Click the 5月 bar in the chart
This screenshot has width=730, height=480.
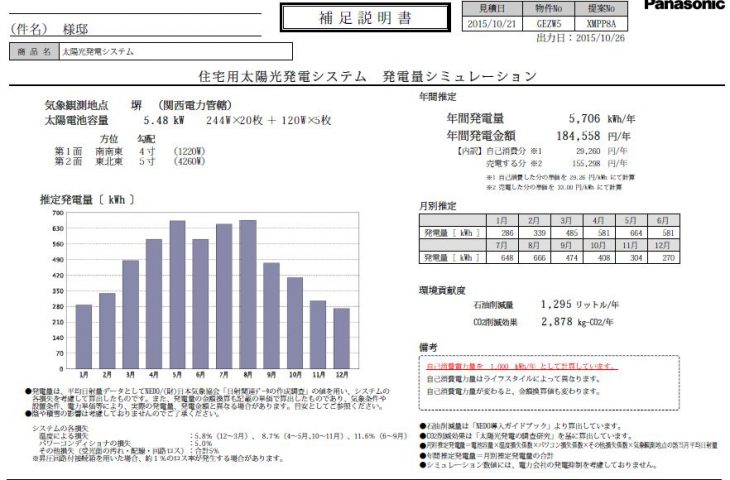coord(177,295)
